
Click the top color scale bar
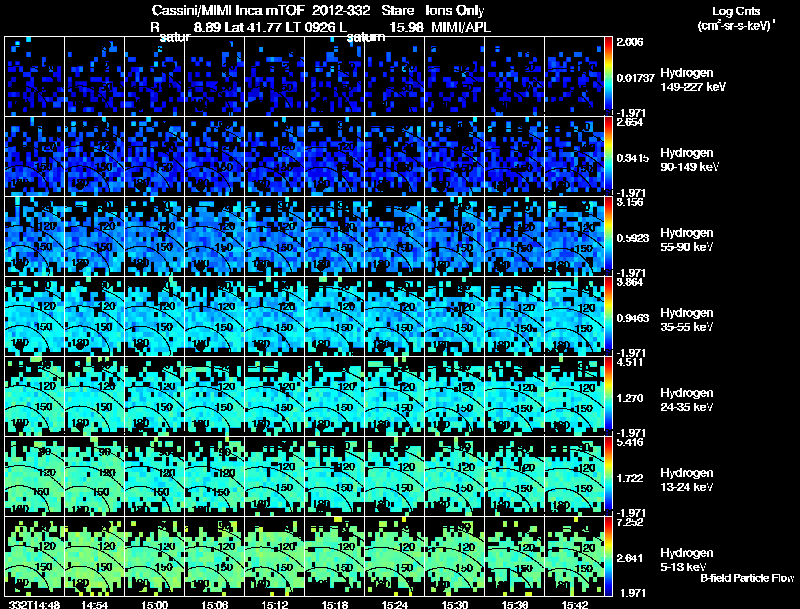coord(608,76)
